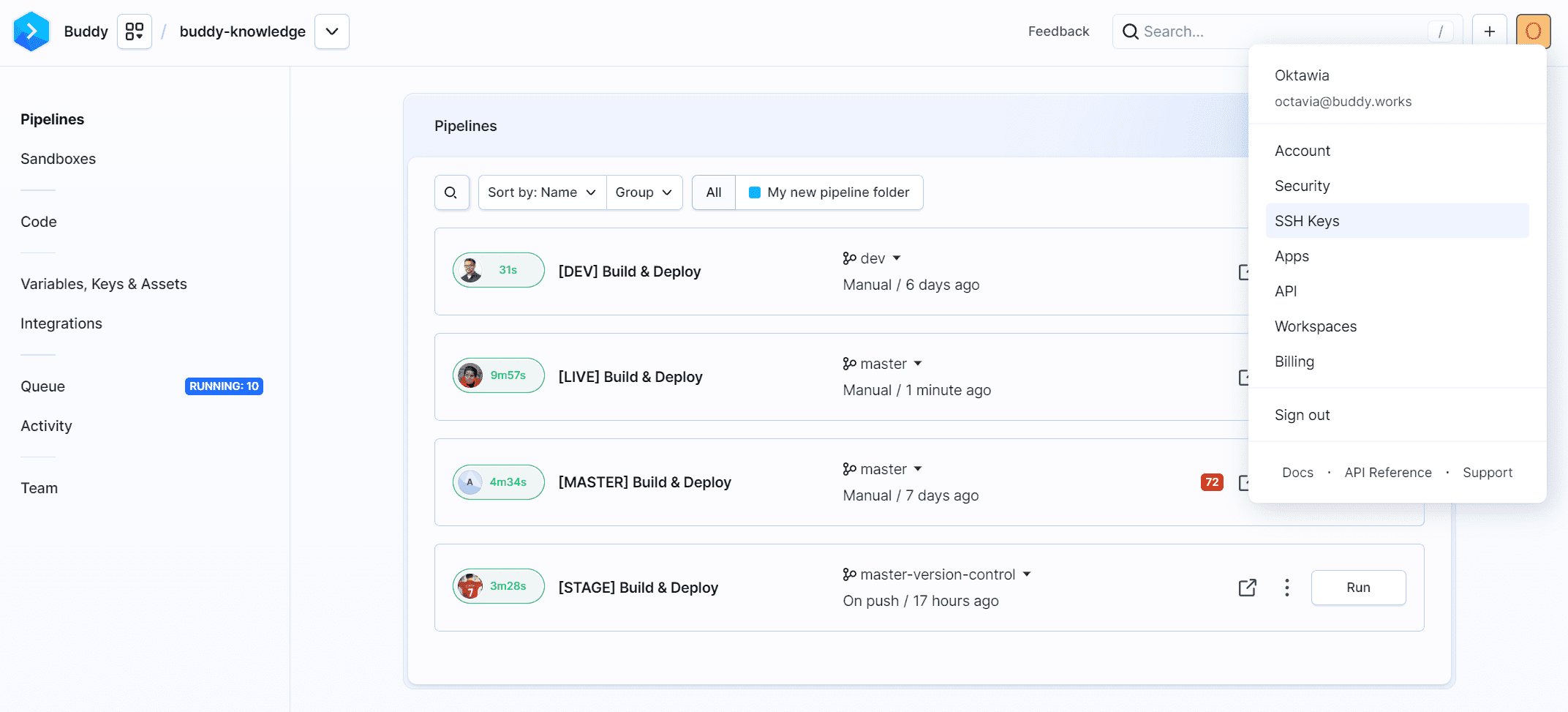This screenshot has width=1568, height=712.
Task: Open the [MASTER] Build & Deploy pipeline
Action: click(644, 482)
